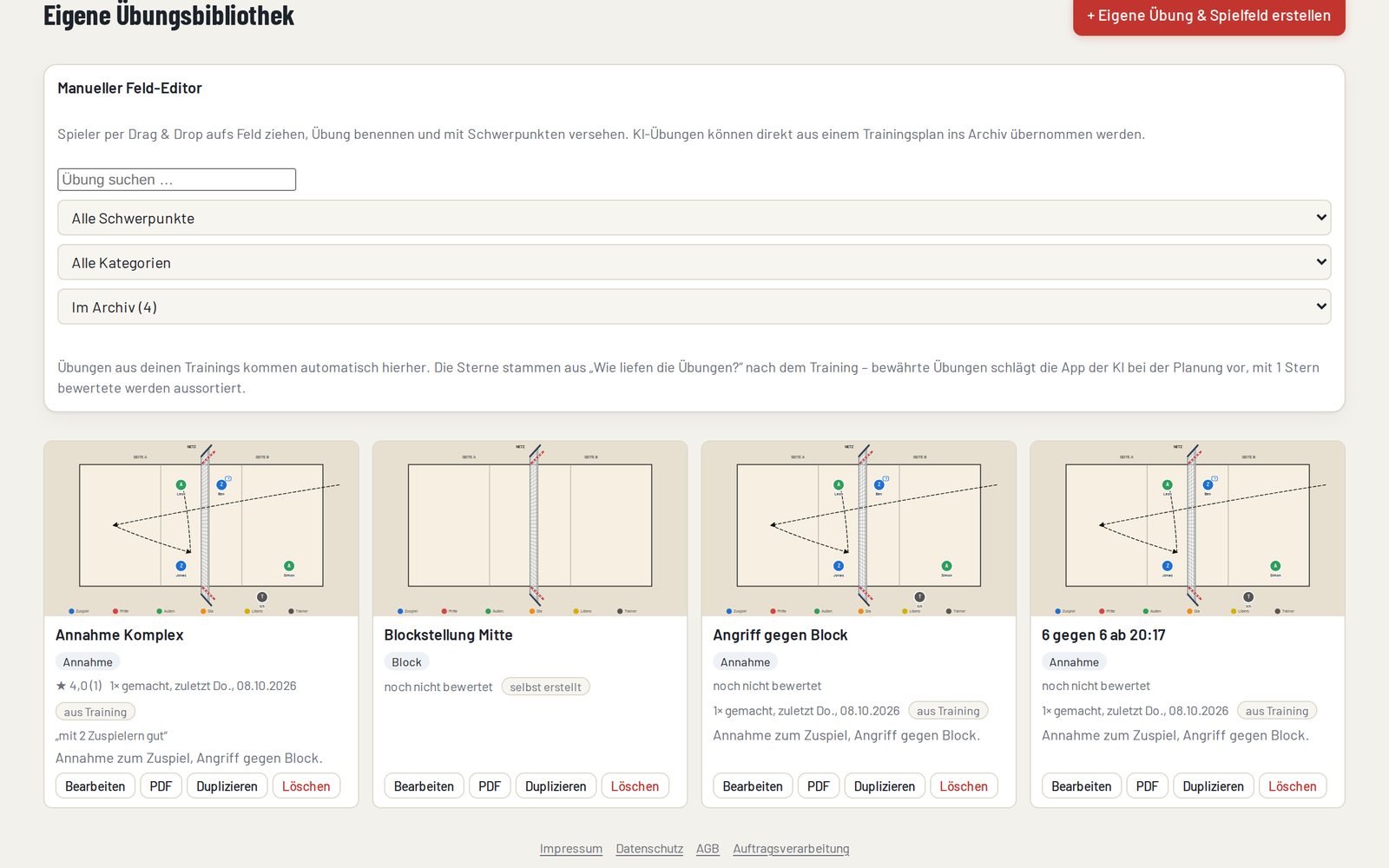Duplicate the Angriff gegen Block exercise
Image resolution: width=1389 pixels, height=868 pixels.
[885, 786]
